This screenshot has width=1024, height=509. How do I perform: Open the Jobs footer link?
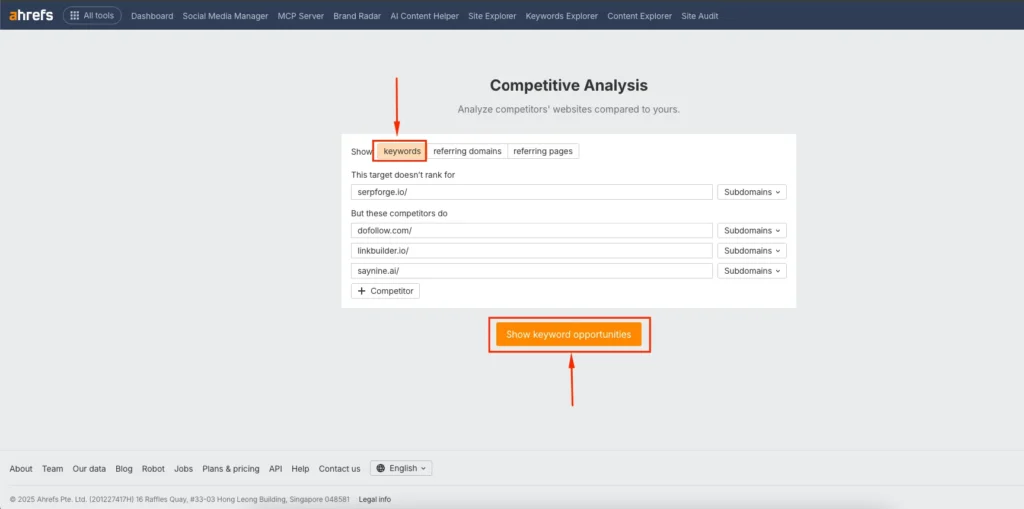tap(184, 468)
